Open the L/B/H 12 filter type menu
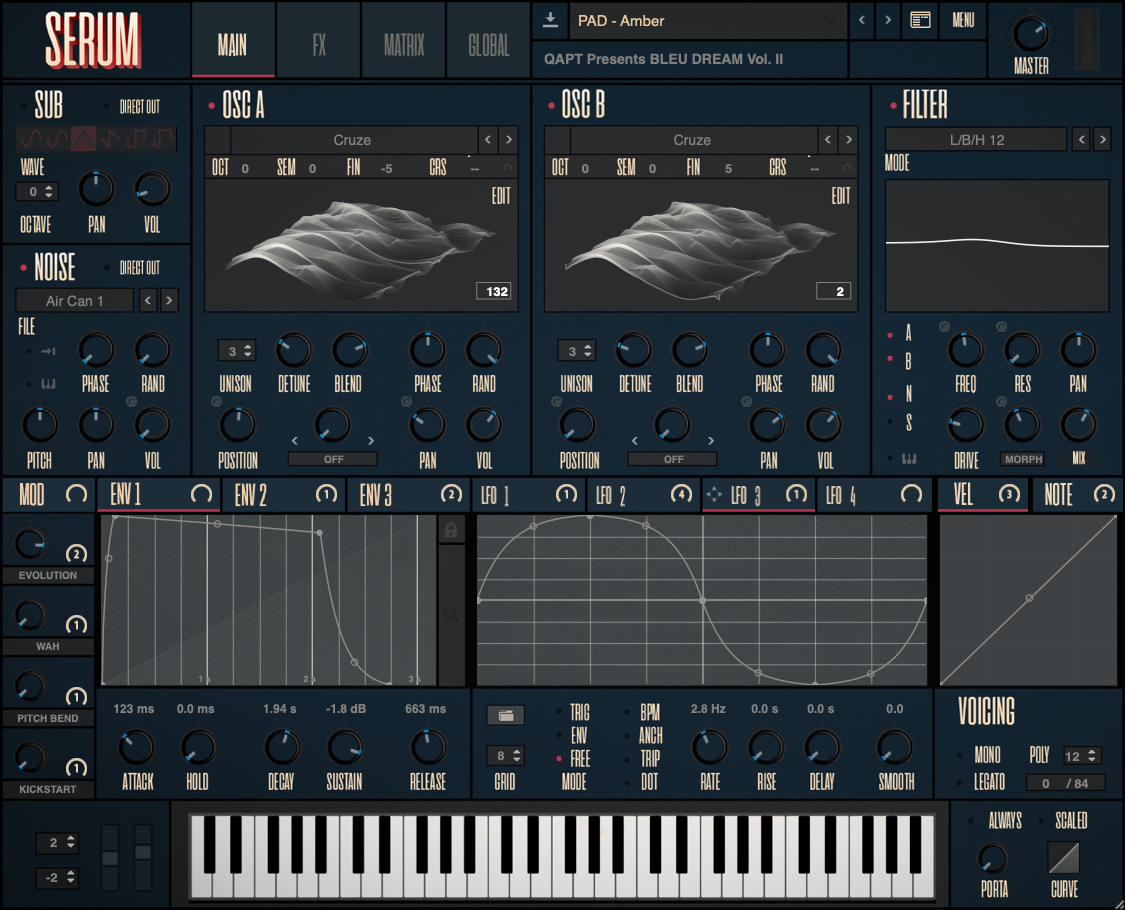 point(976,140)
